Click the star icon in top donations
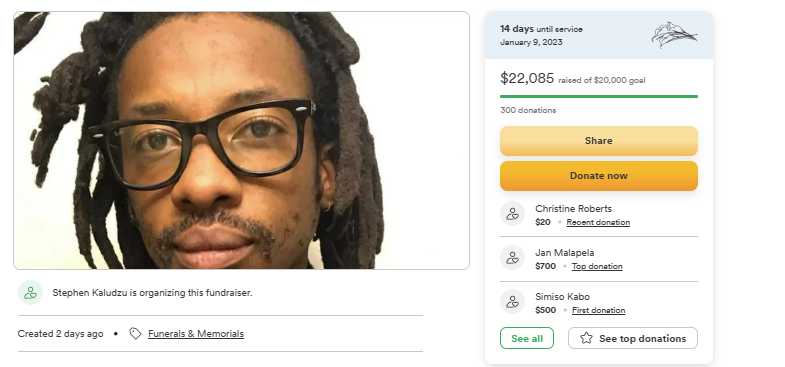Screen dimensions: 785x367 (586, 338)
